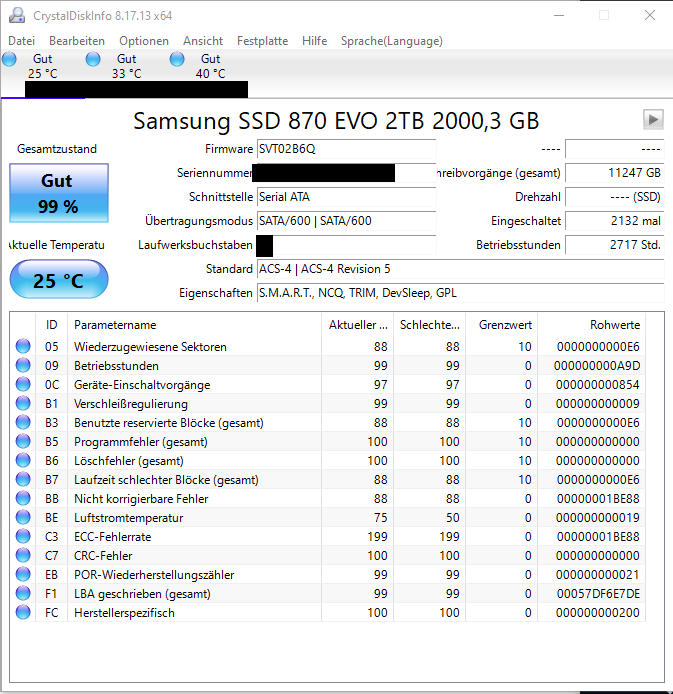Click the Schlechte... column header

coord(430,325)
